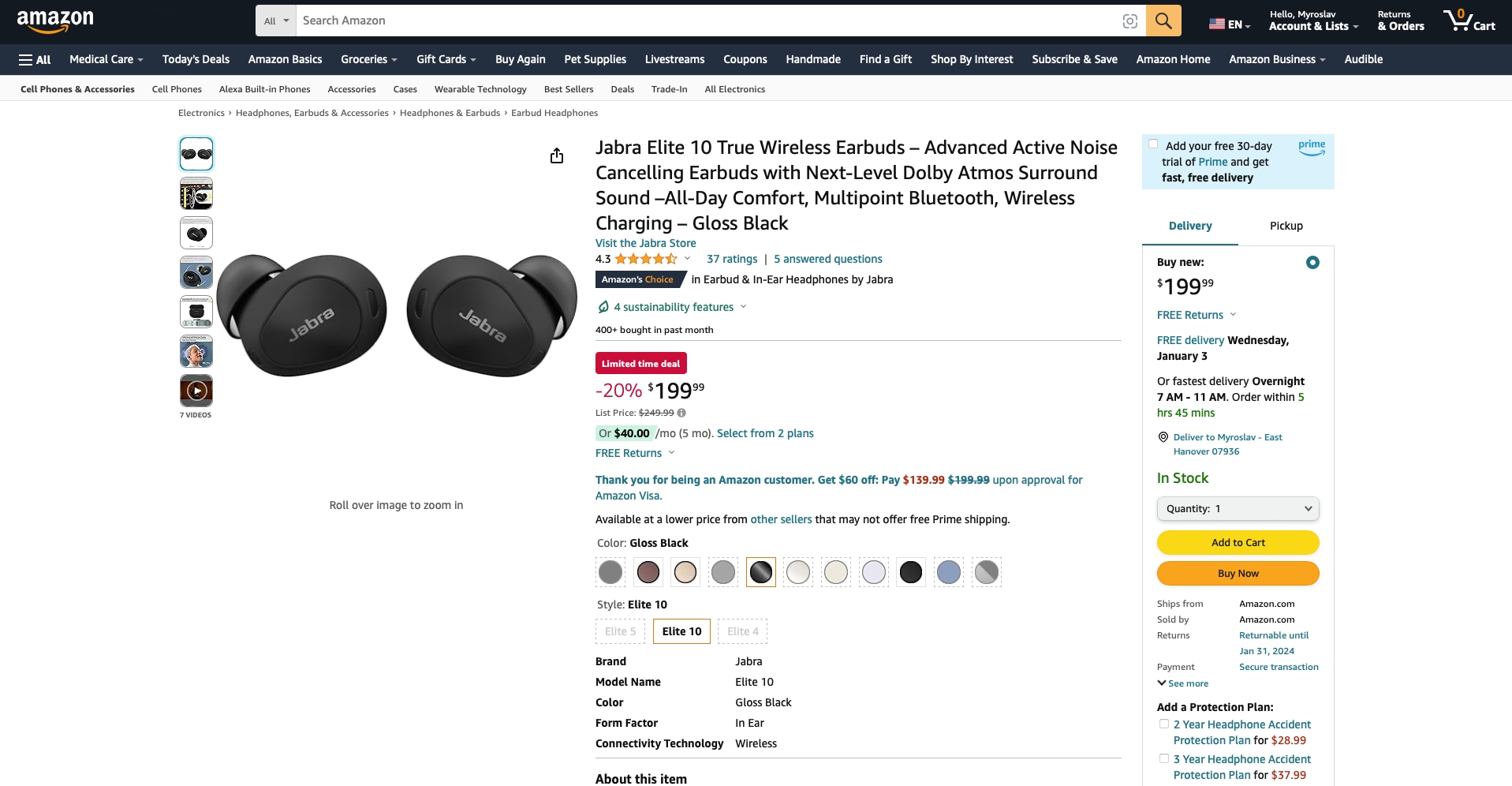The height and width of the screenshot is (786, 1512).
Task: Expand the 4 sustainability features chevron
Action: click(x=743, y=307)
